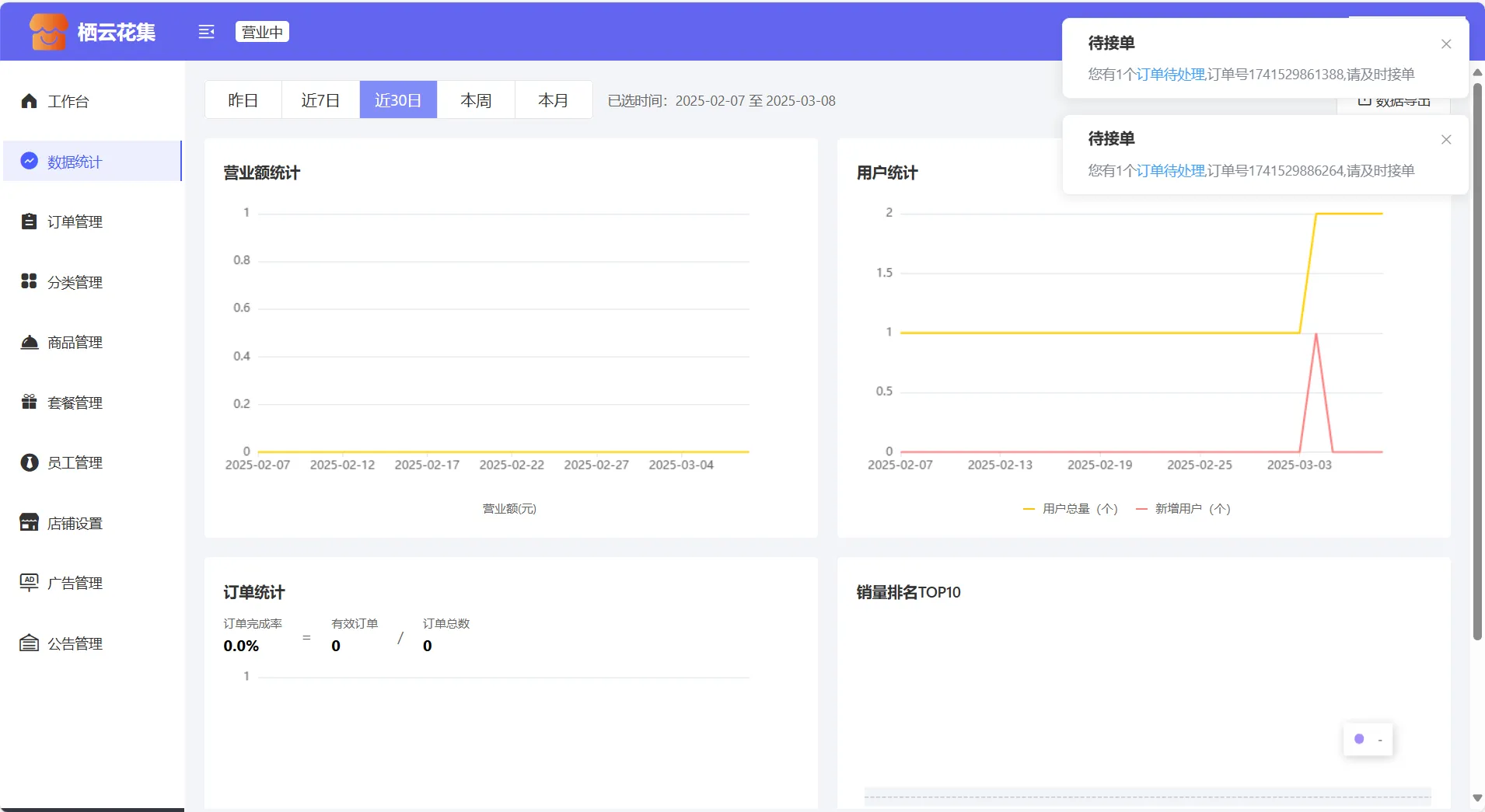Image resolution: width=1485 pixels, height=812 pixels.
Task: Toggle 用户总量 series in chart legend
Action: pyautogui.click(x=1071, y=509)
